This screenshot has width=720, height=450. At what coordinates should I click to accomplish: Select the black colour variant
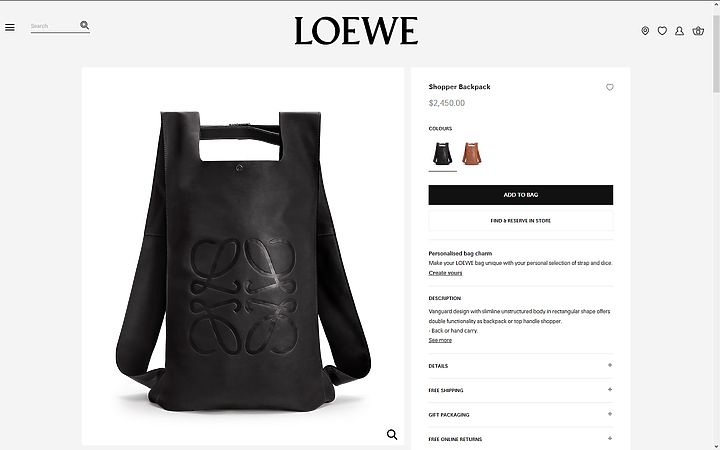coord(442,154)
